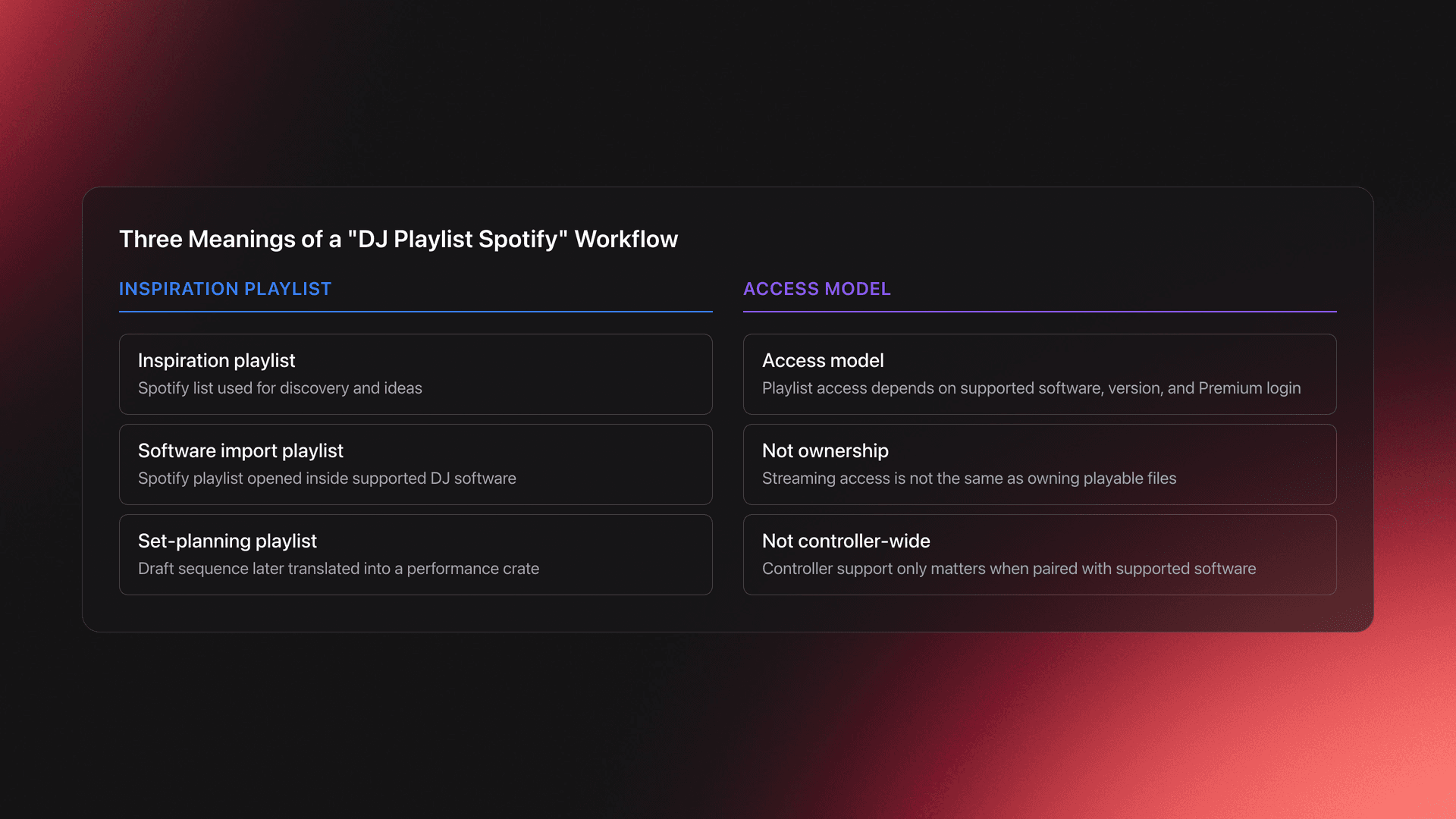Click the supported DJ software description text
The image size is (1456, 819).
327,478
